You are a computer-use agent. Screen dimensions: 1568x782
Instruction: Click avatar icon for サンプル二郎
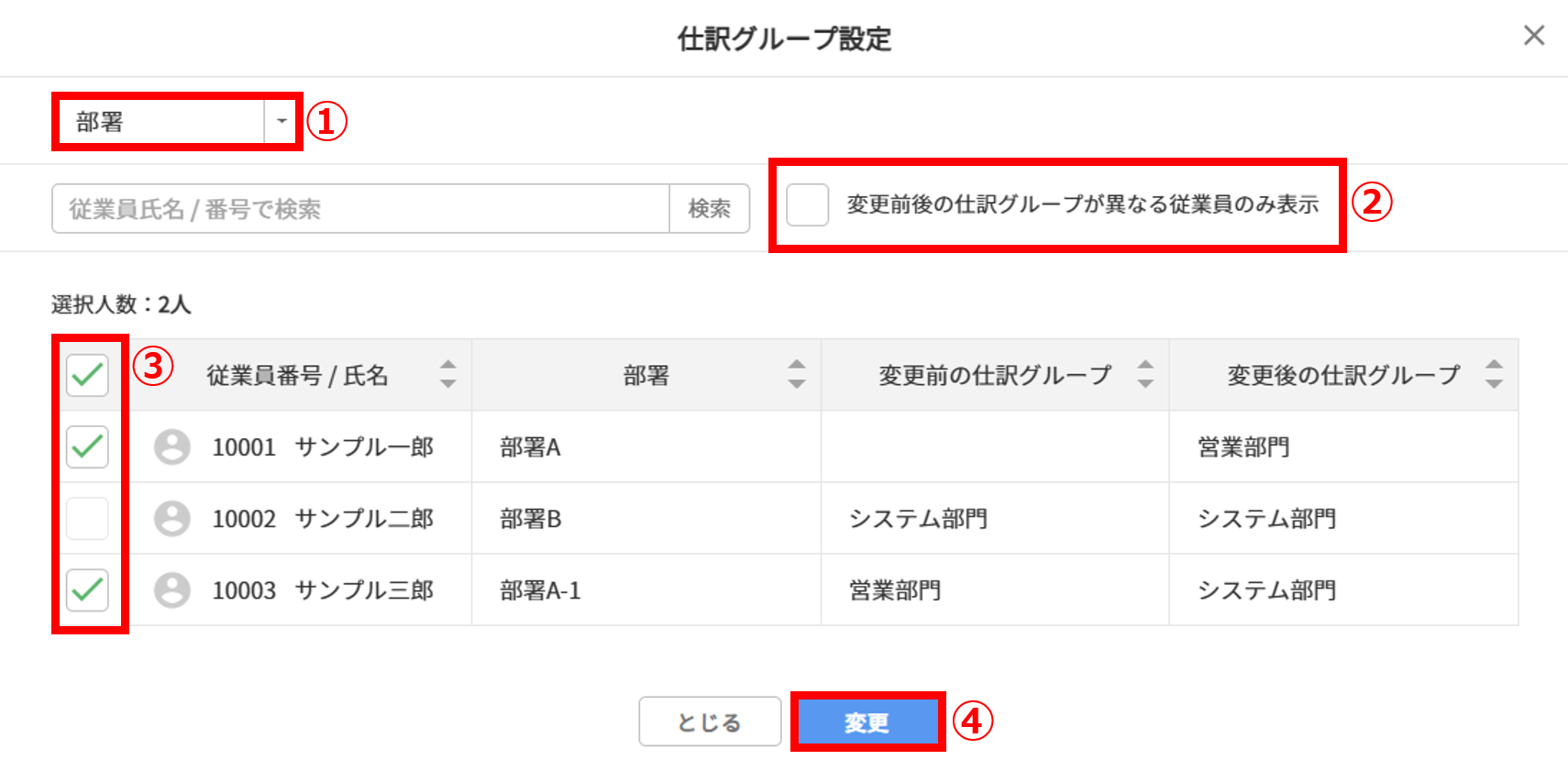pos(171,519)
